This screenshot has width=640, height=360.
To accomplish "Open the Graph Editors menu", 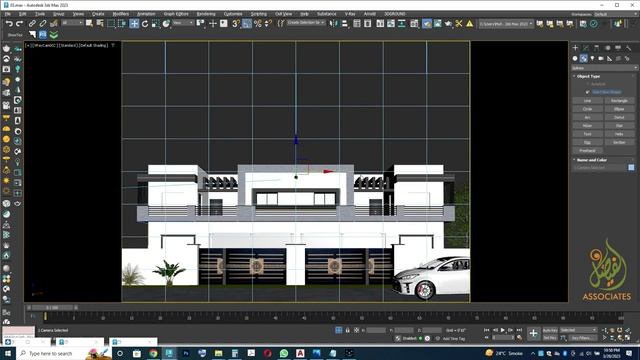I will point(176,14).
